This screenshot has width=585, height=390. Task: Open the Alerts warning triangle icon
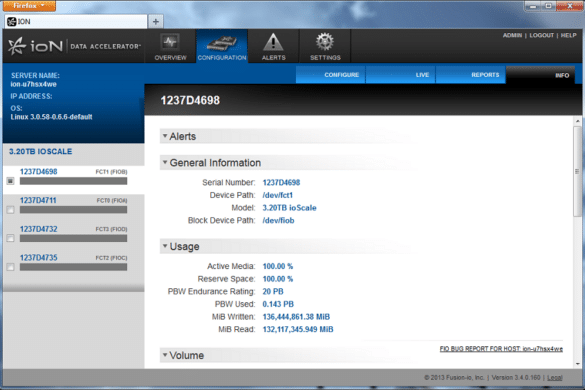click(x=273, y=42)
